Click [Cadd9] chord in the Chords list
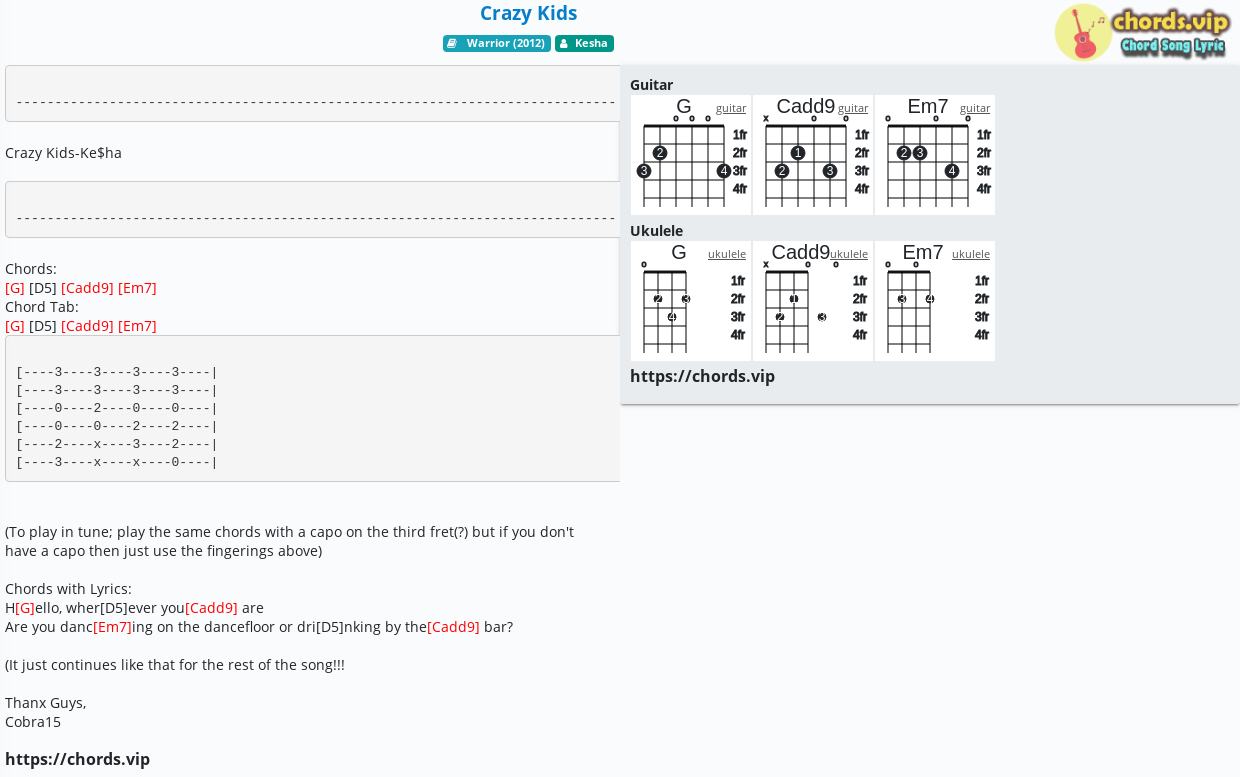 [87, 288]
